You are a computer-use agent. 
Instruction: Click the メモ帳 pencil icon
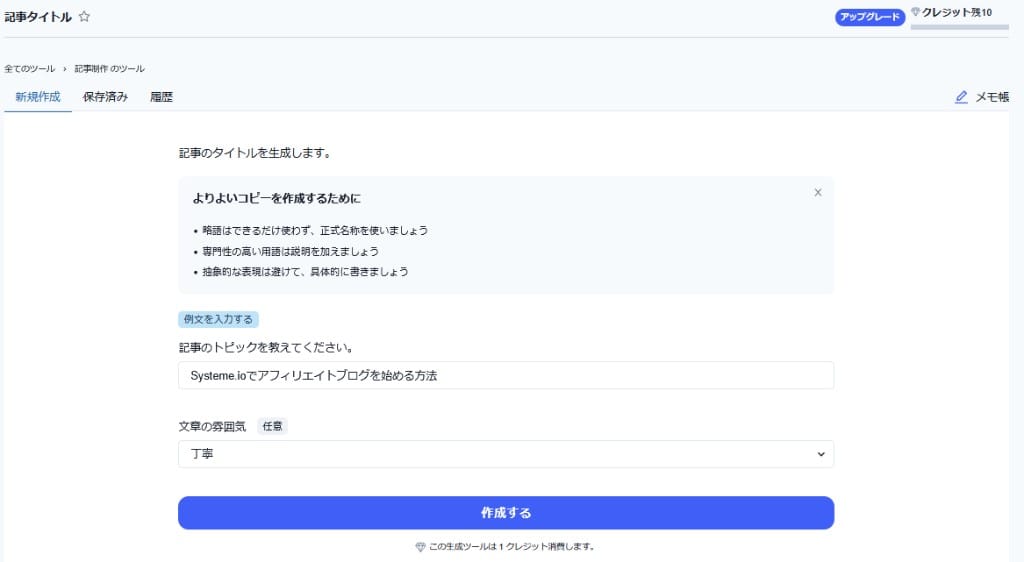pyautogui.click(x=961, y=97)
